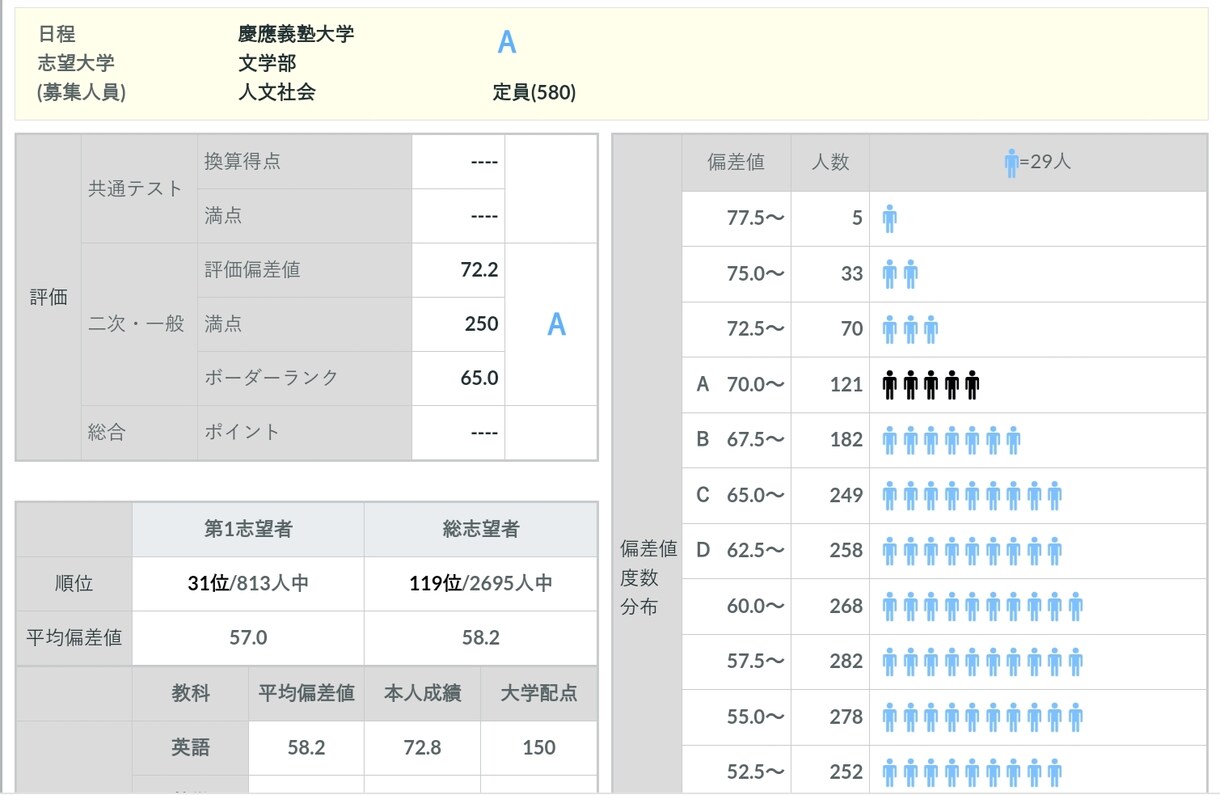This screenshot has height=795, width=1220.
Task: Click the 二次・一般 row label
Action: [136, 323]
